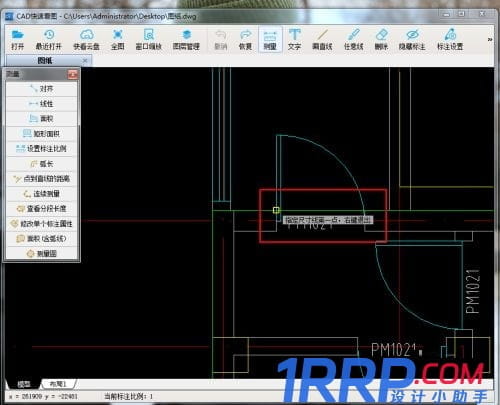Open 标注设置 annotation settings

tap(450, 39)
